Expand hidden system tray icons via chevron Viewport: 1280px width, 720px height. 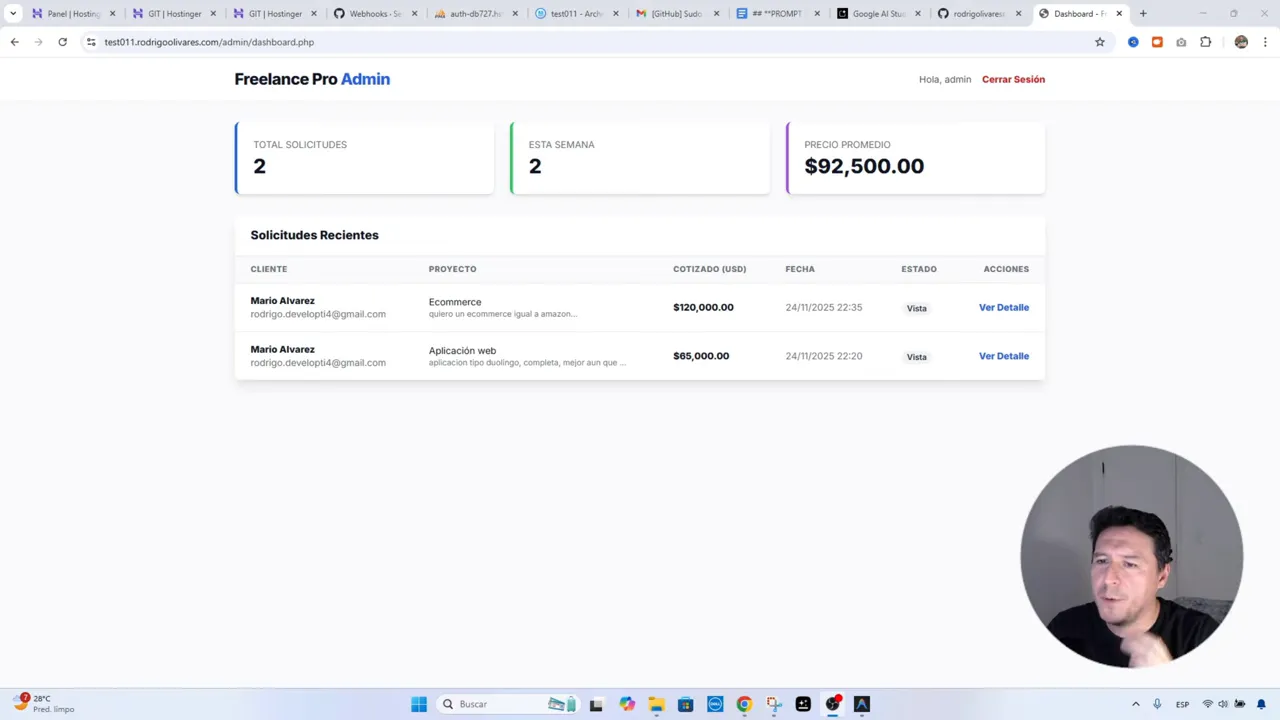(x=1136, y=704)
